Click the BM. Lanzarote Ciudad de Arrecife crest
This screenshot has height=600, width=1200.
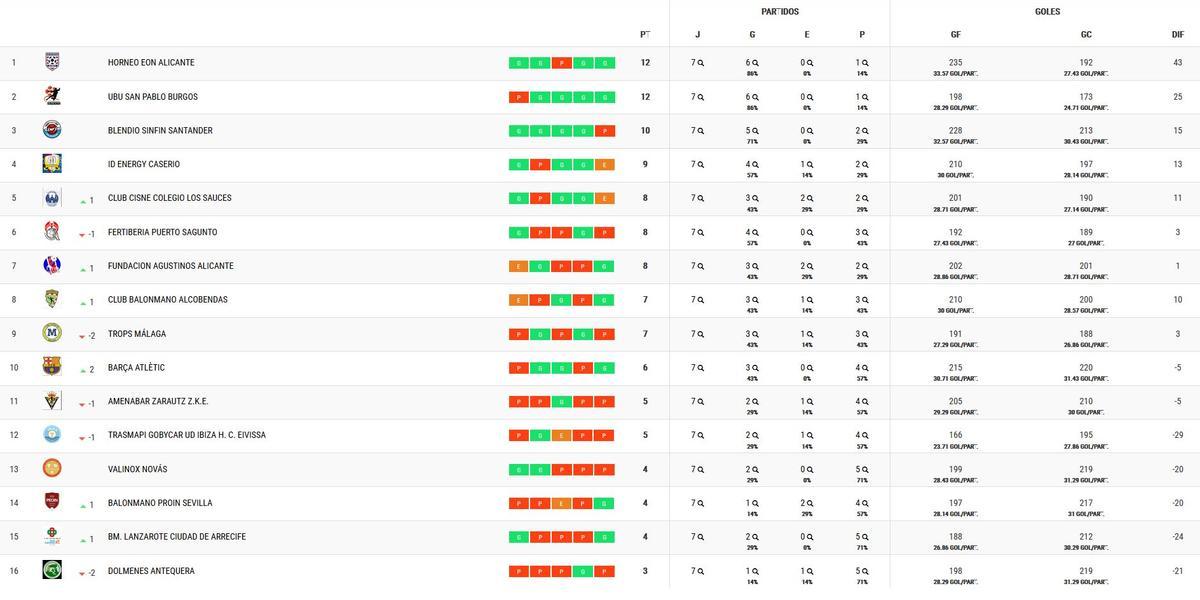(x=51, y=536)
